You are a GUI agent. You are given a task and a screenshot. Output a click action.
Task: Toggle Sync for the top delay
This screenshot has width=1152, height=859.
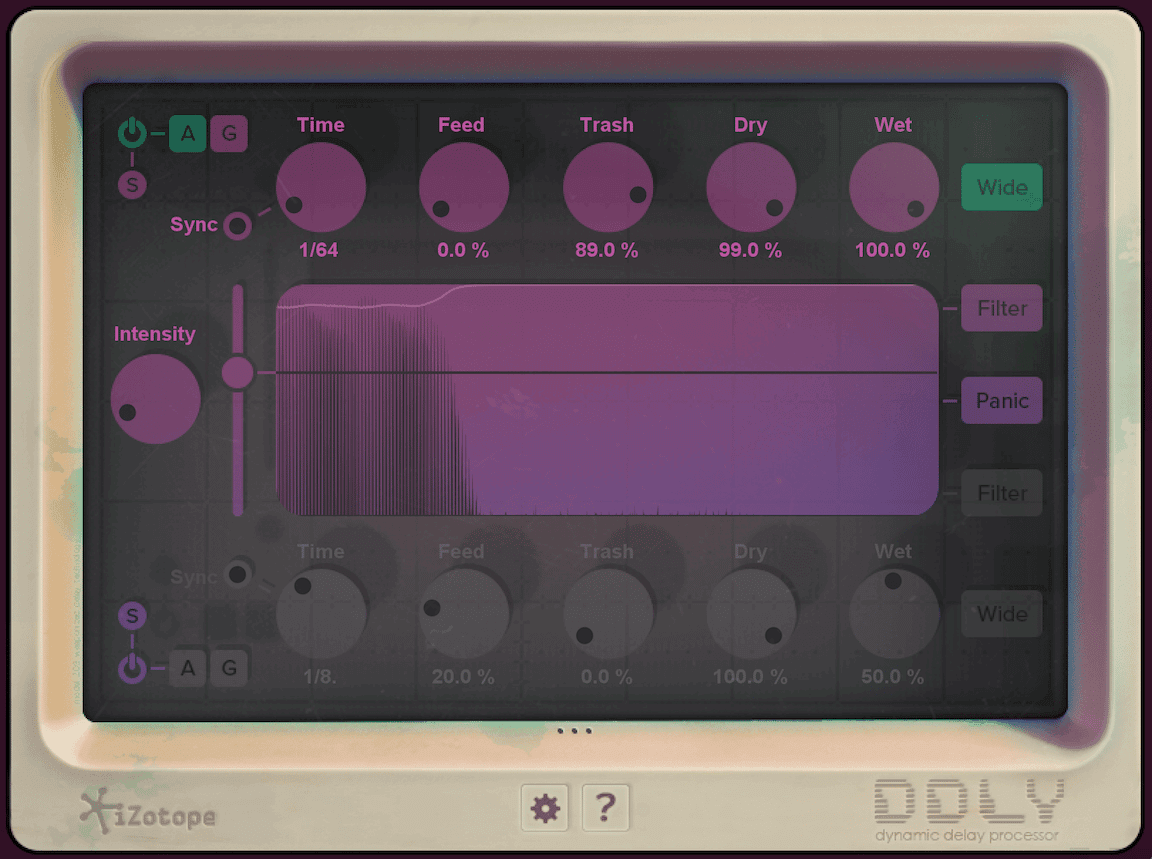coord(237,226)
